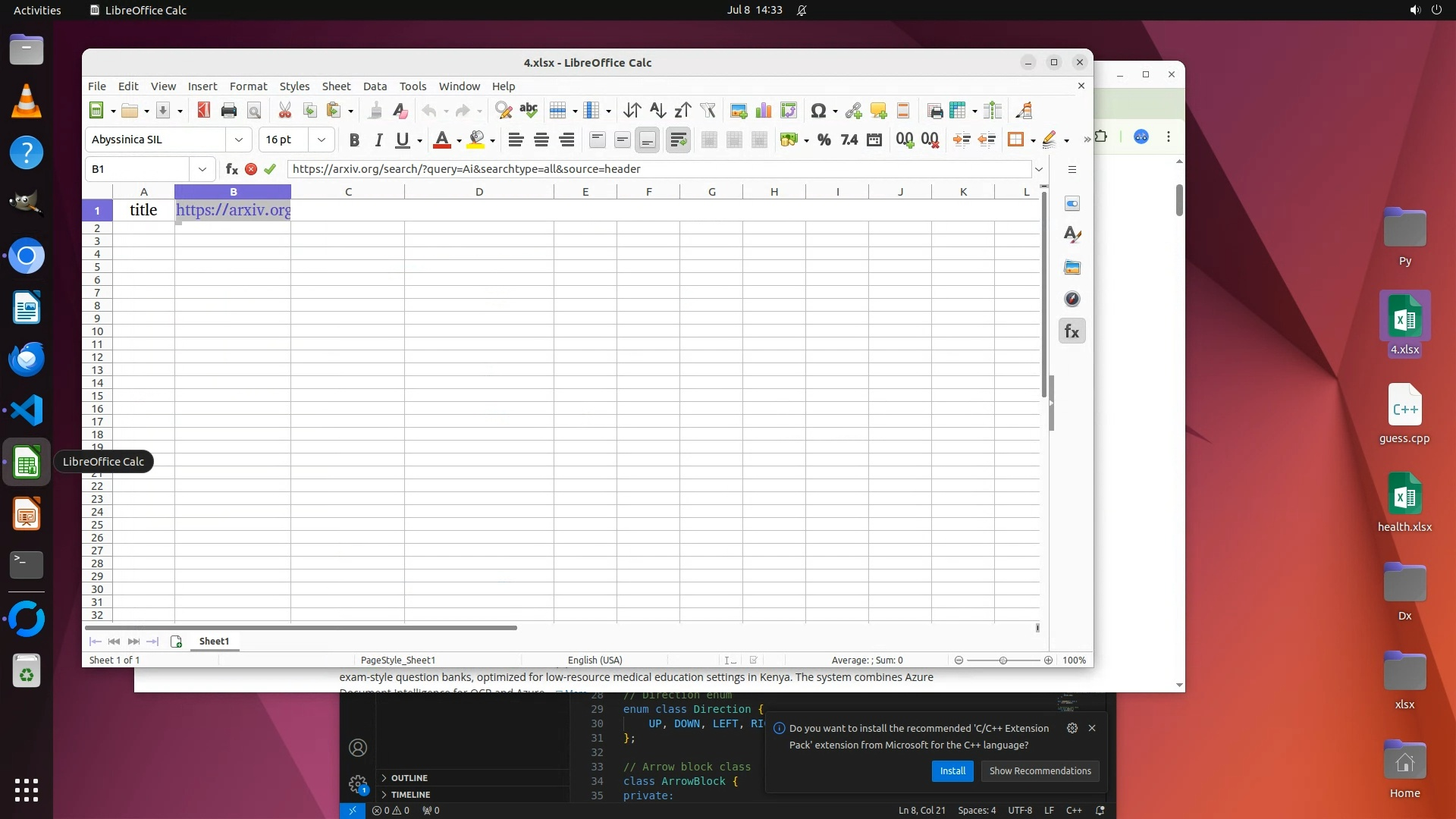The width and height of the screenshot is (1456, 819).
Task: Toggle Bold formatting
Action: coord(353,140)
